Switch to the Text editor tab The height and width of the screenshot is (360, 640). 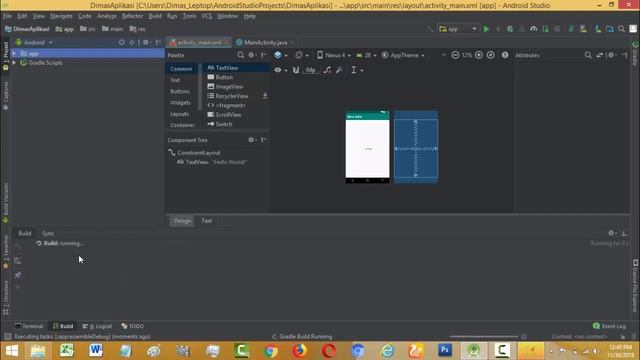click(207, 220)
